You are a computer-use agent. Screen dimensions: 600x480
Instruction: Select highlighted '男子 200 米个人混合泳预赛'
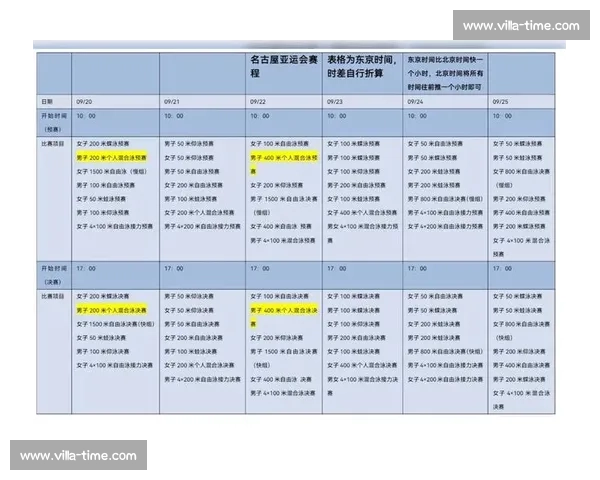[111, 158]
